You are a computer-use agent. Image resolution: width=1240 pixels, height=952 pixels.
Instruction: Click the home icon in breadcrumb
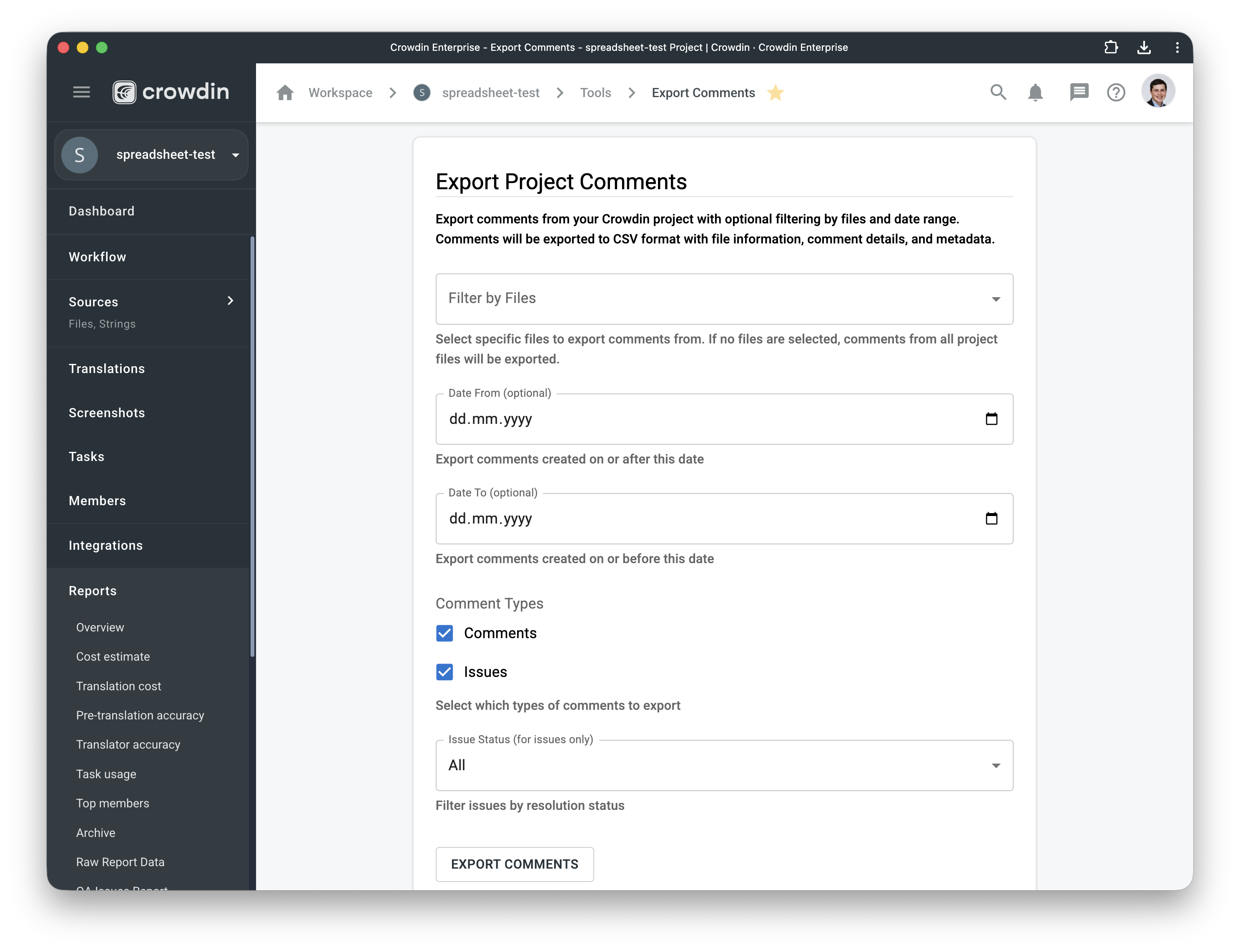tap(285, 93)
